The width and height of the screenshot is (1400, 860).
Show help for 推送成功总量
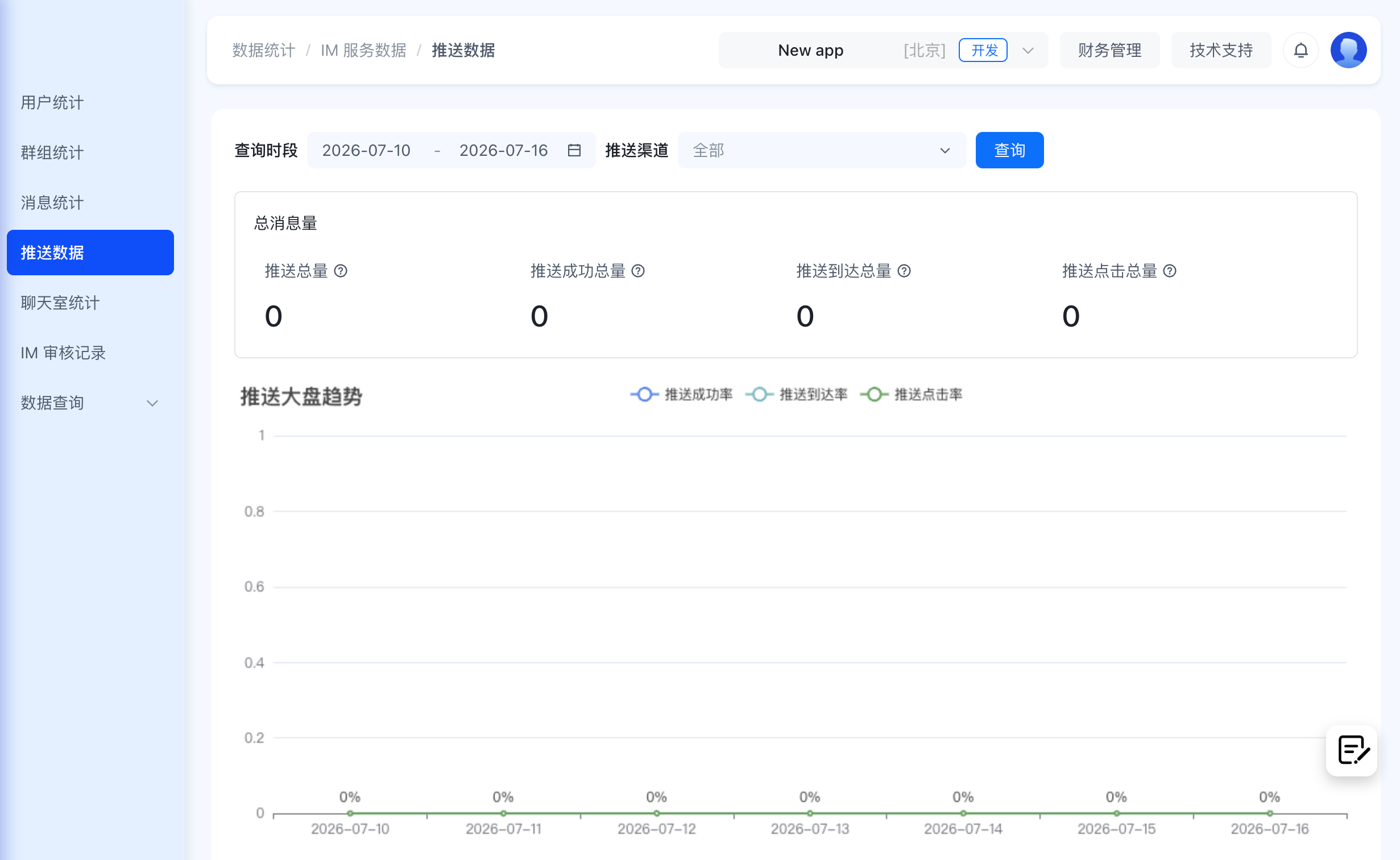pos(638,271)
